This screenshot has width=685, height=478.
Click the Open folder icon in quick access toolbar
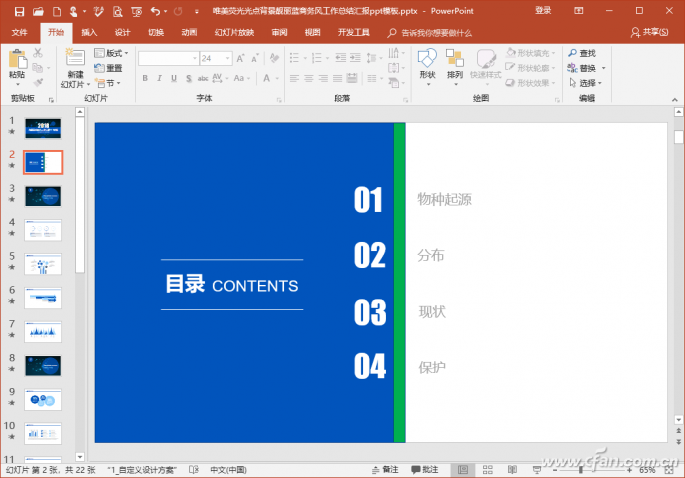click(x=38, y=11)
